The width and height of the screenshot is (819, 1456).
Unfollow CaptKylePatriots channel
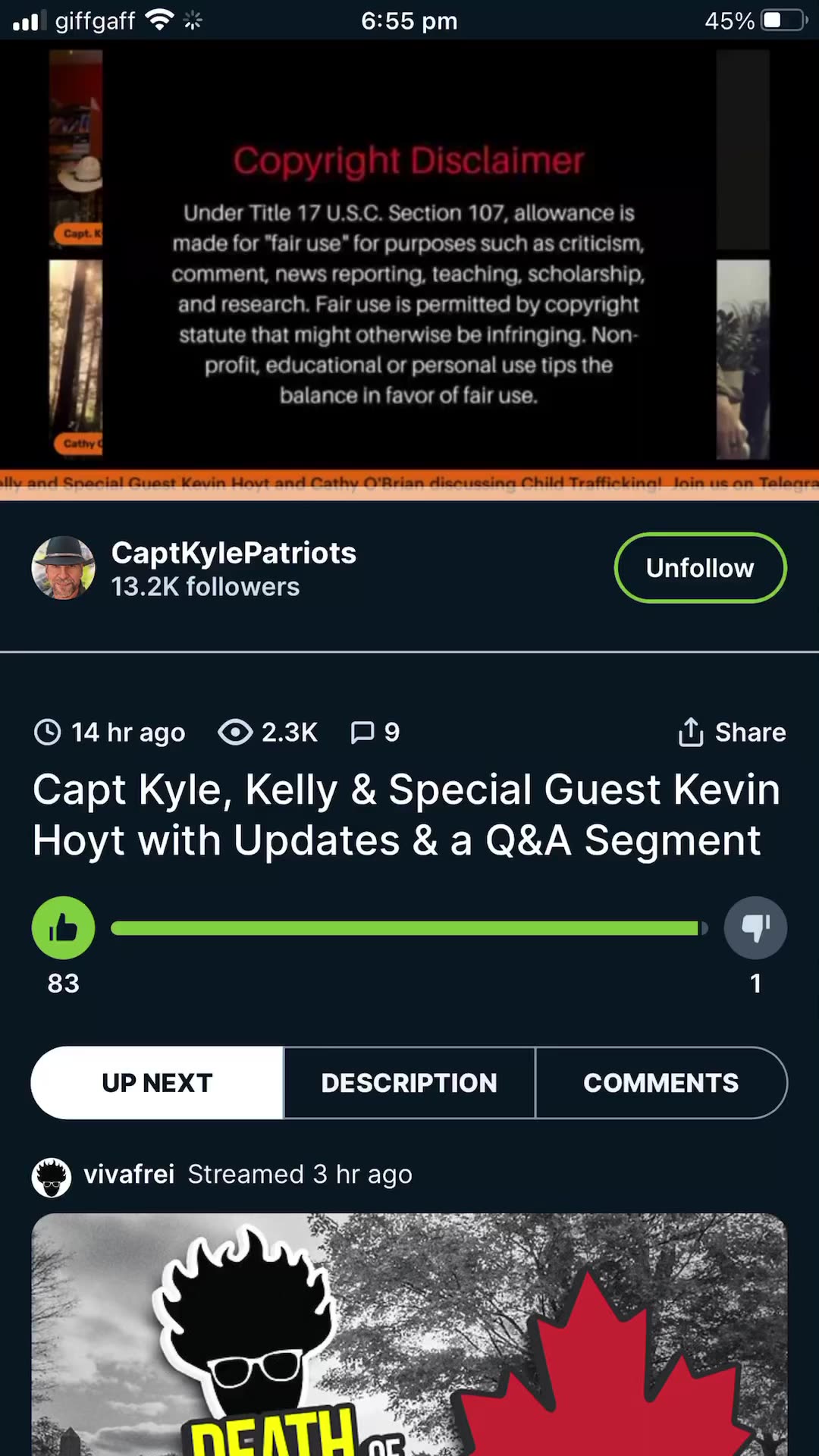pyautogui.click(x=700, y=568)
